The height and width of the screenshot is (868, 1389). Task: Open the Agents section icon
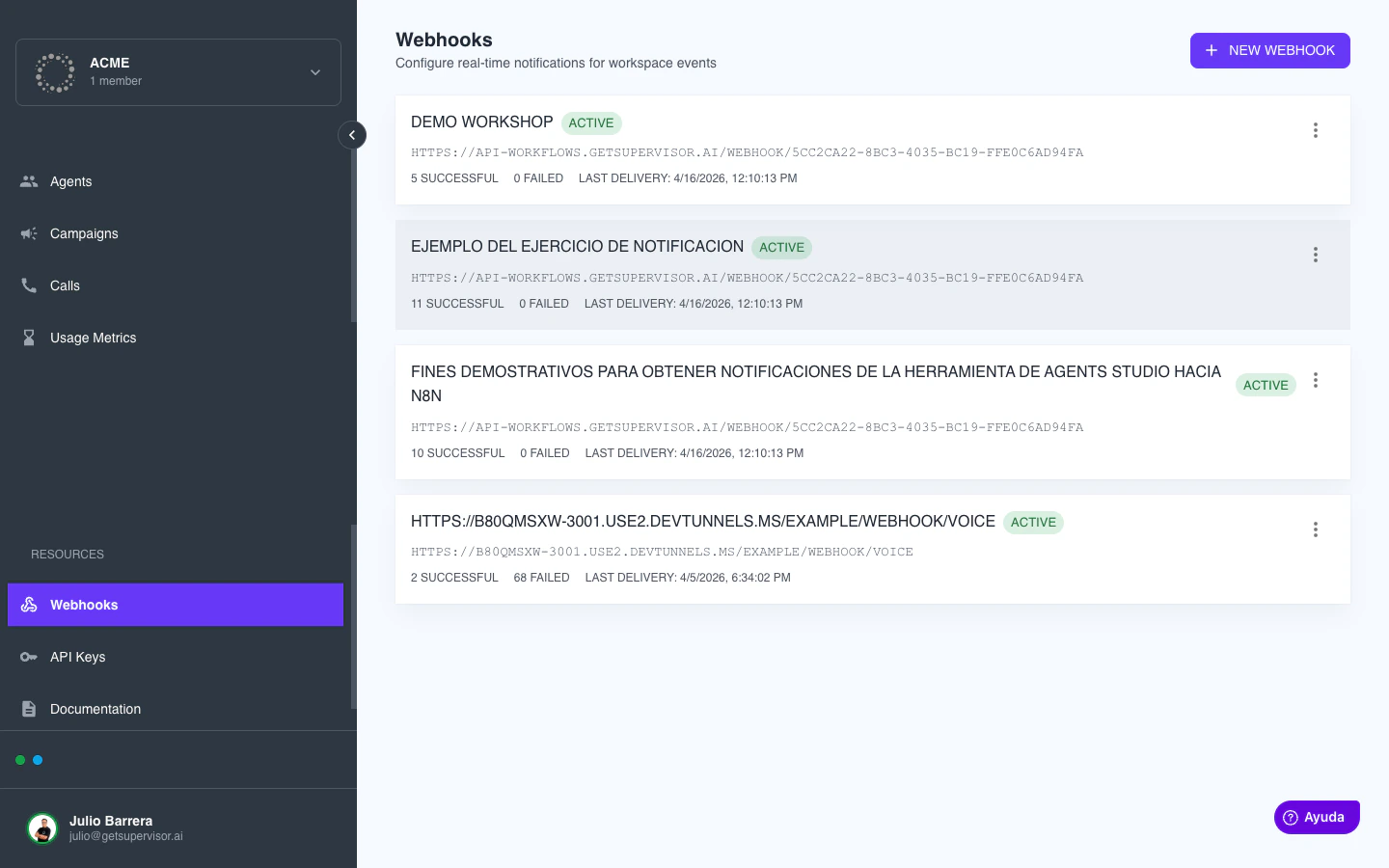(29, 181)
